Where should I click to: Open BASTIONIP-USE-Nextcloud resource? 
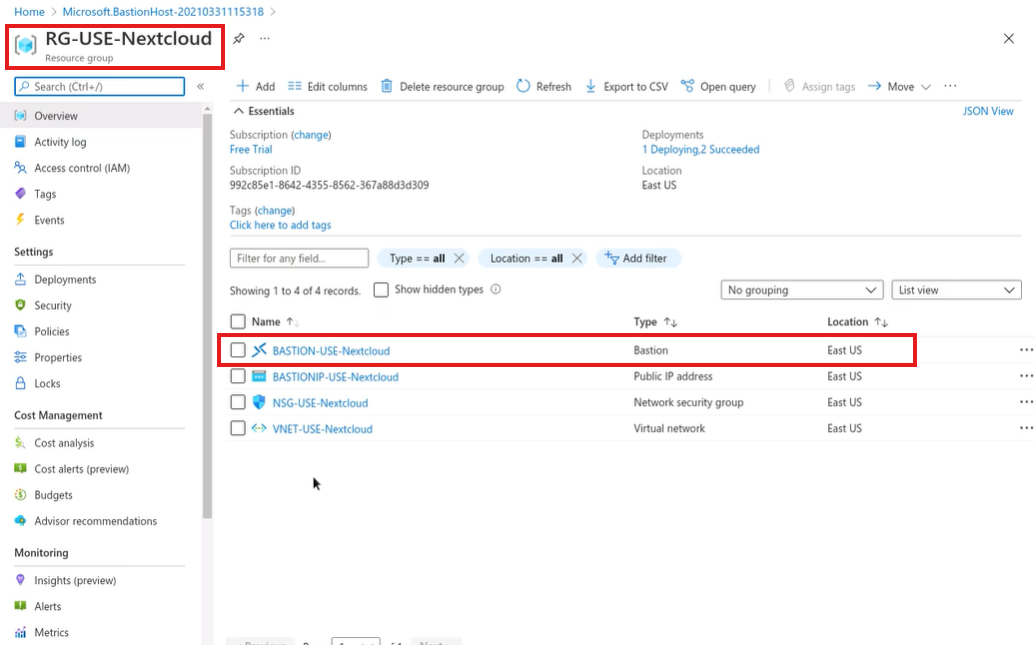[x=336, y=377]
